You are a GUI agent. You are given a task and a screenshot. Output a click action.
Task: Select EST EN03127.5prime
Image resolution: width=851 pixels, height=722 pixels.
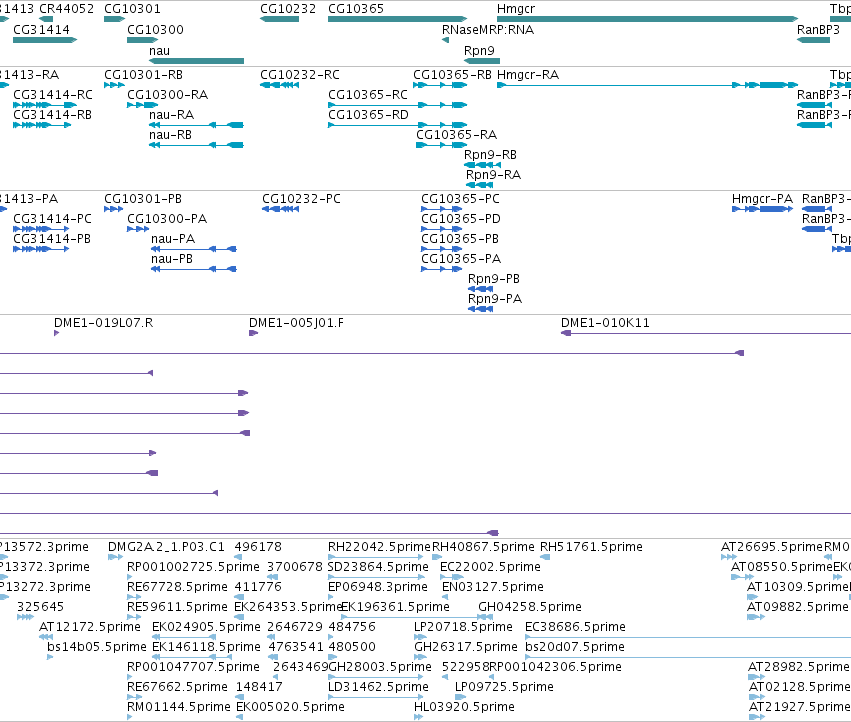[x=493, y=587]
